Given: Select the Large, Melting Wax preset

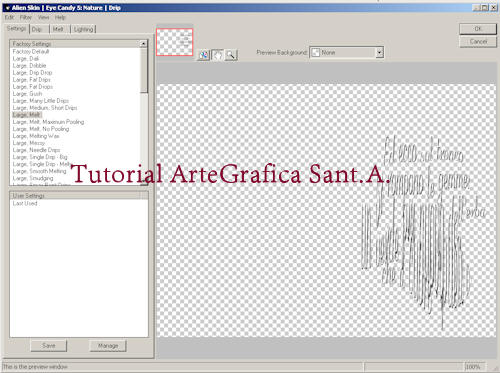Looking at the screenshot, I should coord(36,136).
